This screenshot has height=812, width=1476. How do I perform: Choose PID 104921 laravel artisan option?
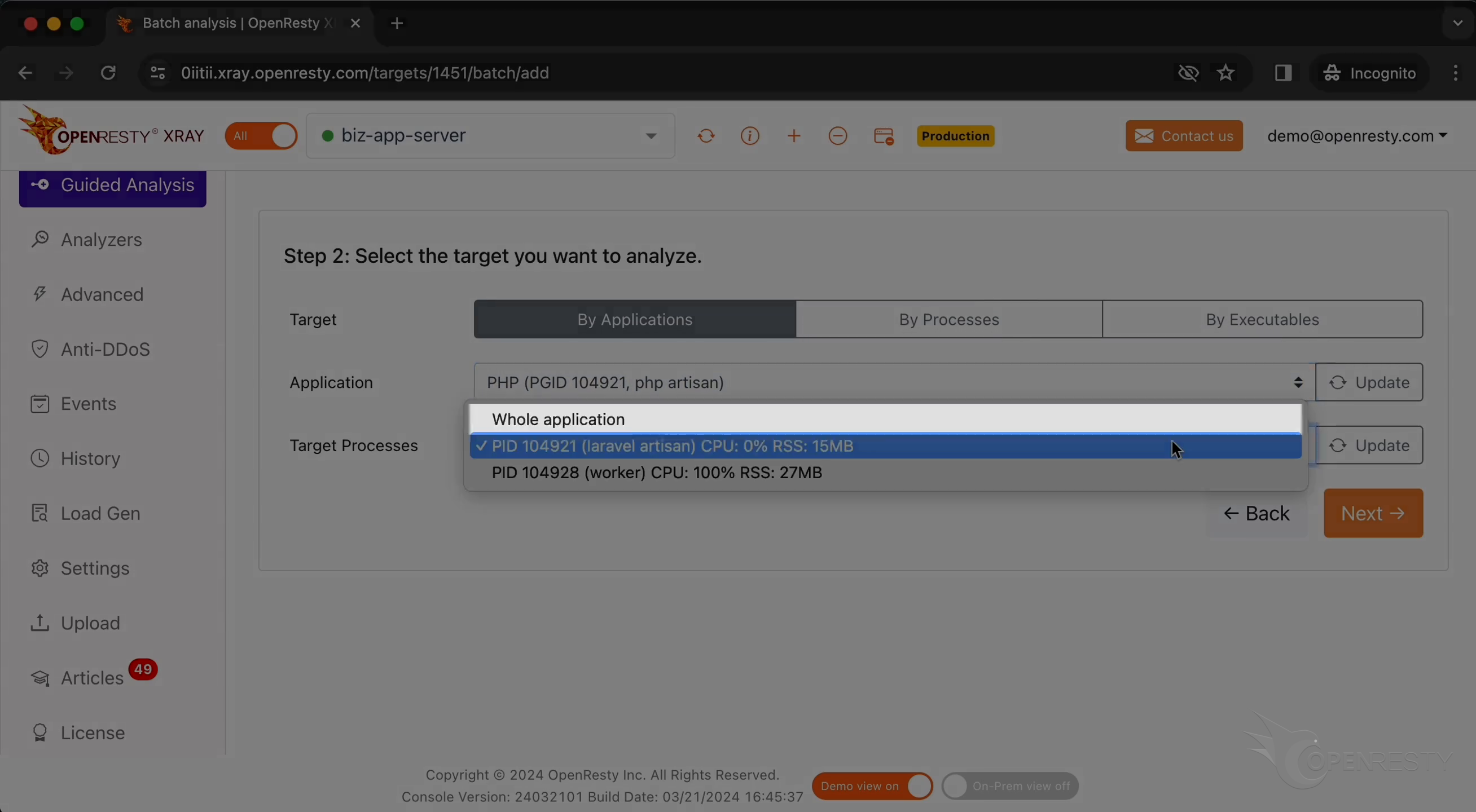coord(886,446)
